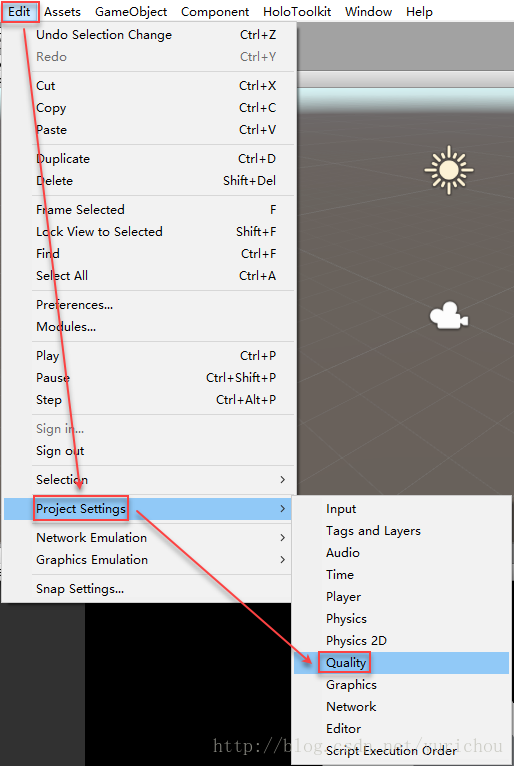Select the Paste menu entry

point(149,129)
